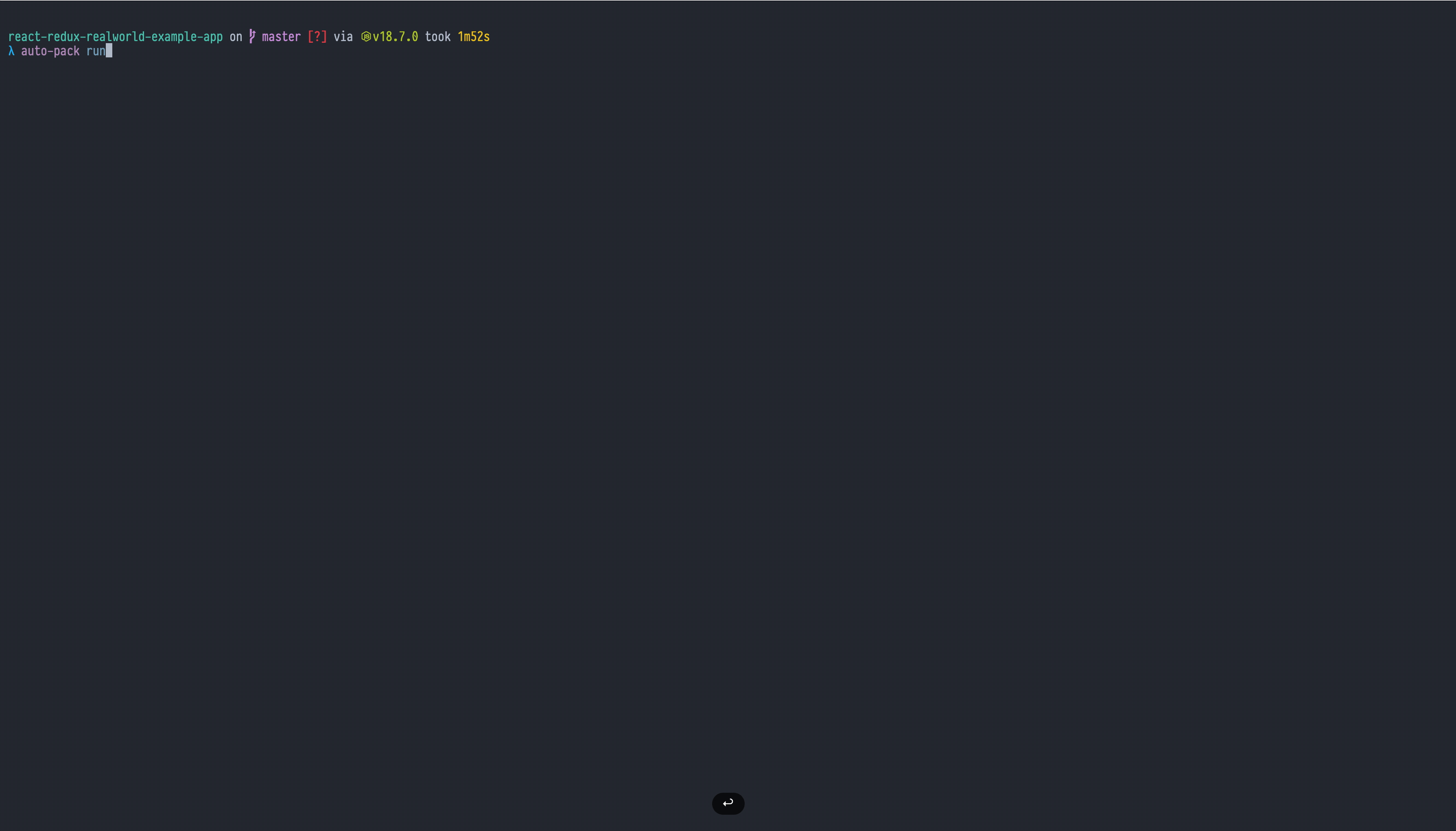1456x831 pixels.
Task: Click 'realworld' in the directory name
Action: click(x=115, y=37)
